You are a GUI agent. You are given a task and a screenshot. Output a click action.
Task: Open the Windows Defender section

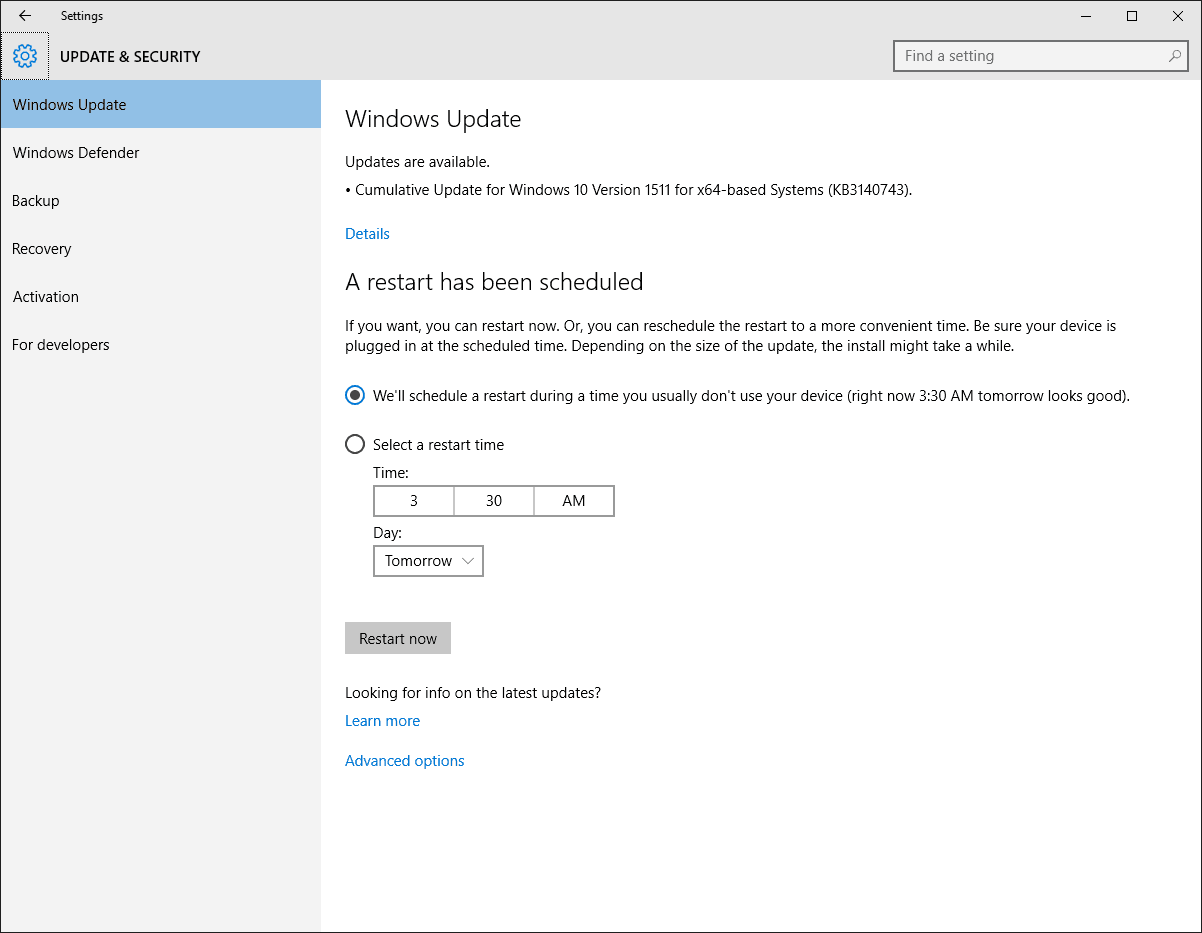click(161, 152)
